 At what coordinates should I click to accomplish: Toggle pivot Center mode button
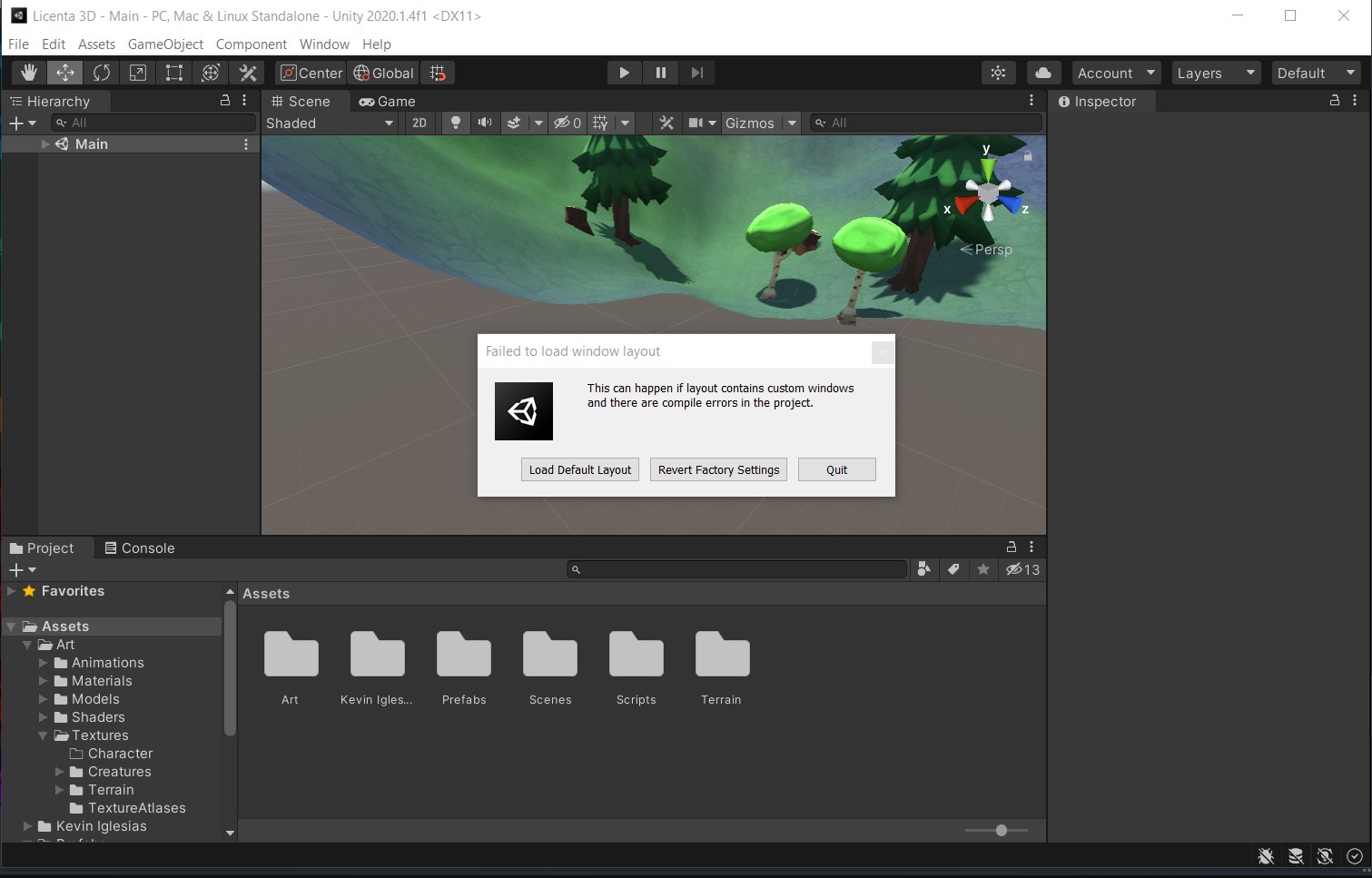[x=311, y=73]
